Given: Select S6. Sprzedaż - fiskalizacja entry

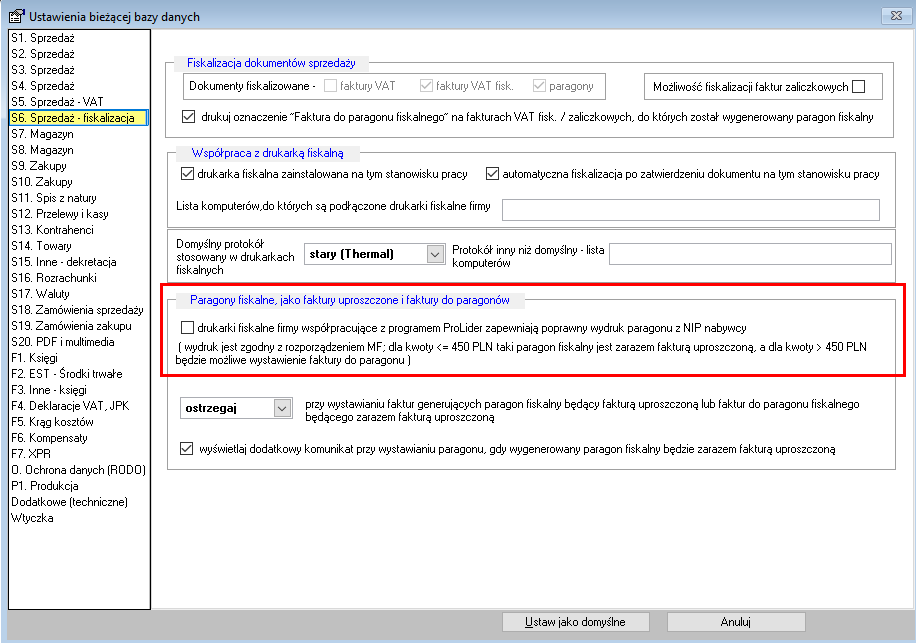Looking at the screenshot, I should point(79,117).
